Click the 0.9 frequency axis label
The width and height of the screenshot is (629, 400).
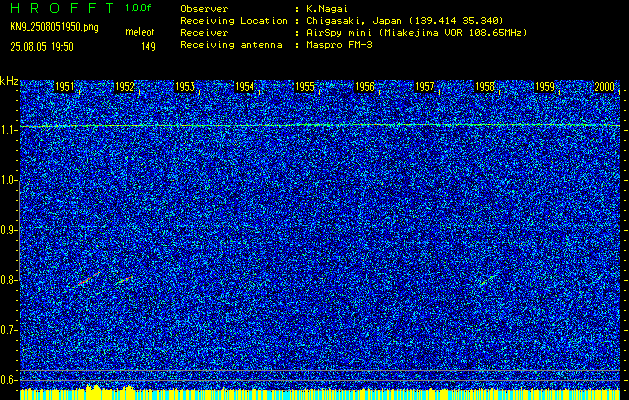8,230
